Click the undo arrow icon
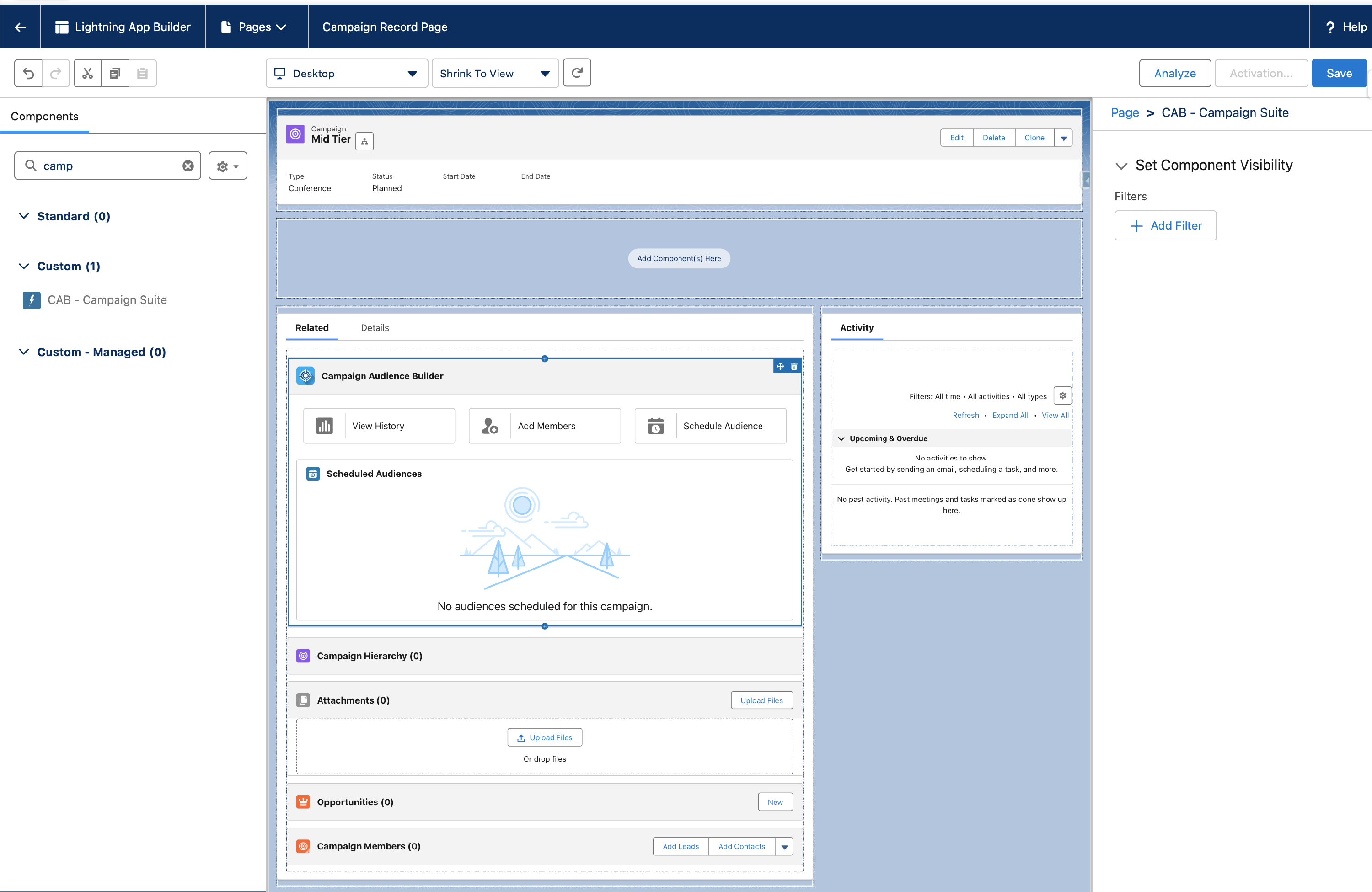Viewport: 1372px width, 892px height. 28,73
